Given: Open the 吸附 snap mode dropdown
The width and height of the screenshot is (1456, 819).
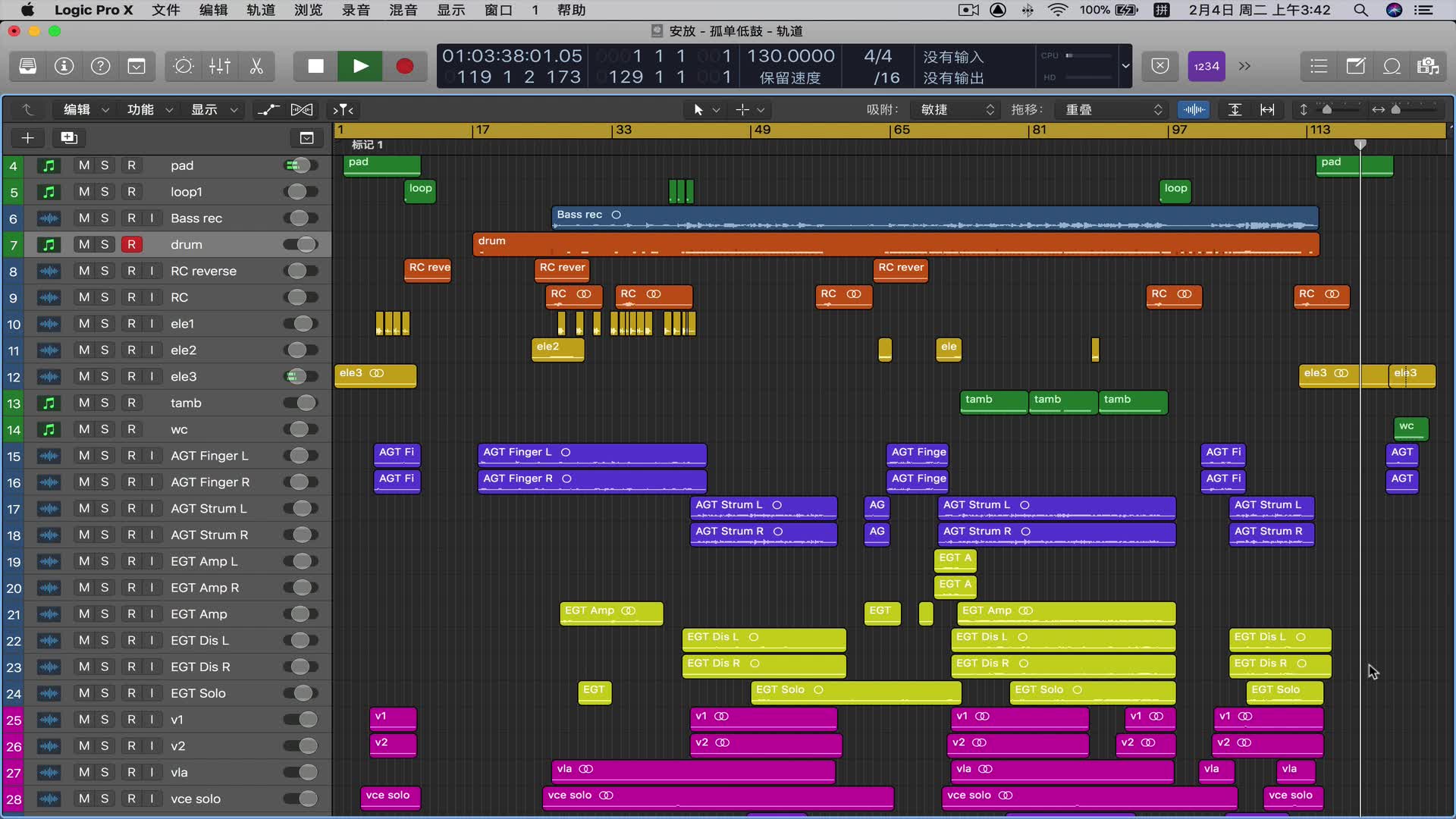Looking at the screenshot, I should pyautogui.click(x=957, y=109).
